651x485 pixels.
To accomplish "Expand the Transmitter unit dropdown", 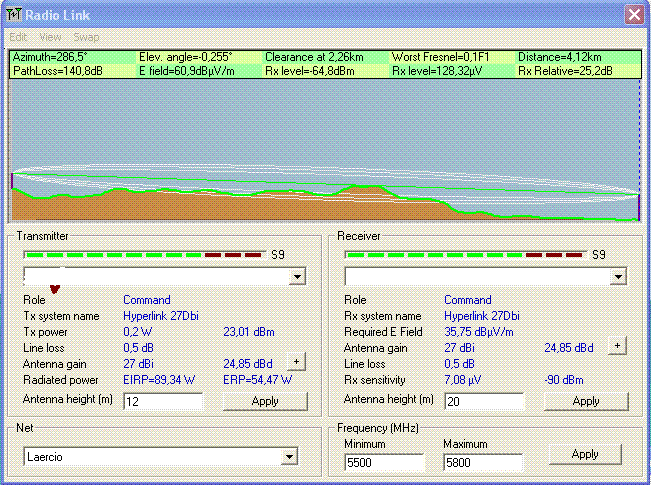I will point(297,276).
